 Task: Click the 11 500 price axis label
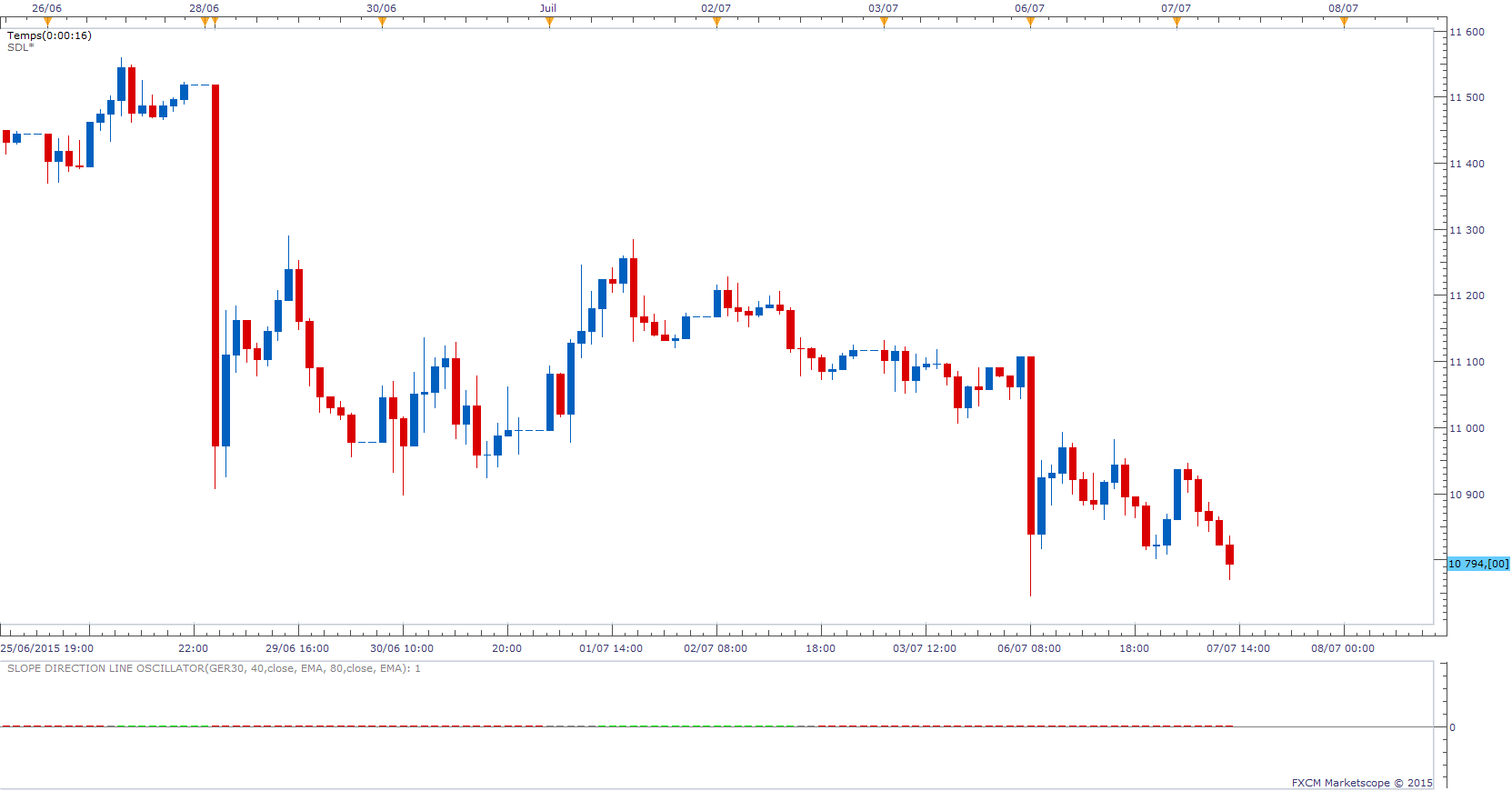click(1467, 97)
